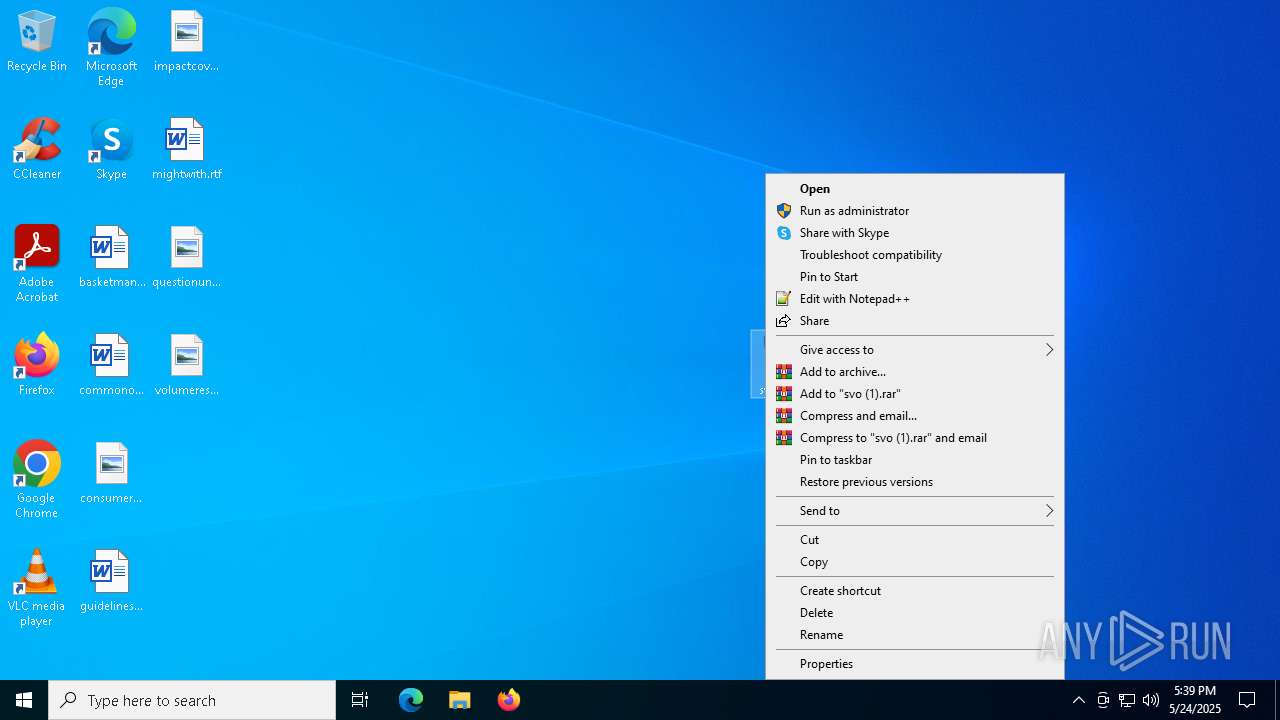The width and height of the screenshot is (1280, 720).
Task: Choose Create shortcut
Action: coord(915,591)
